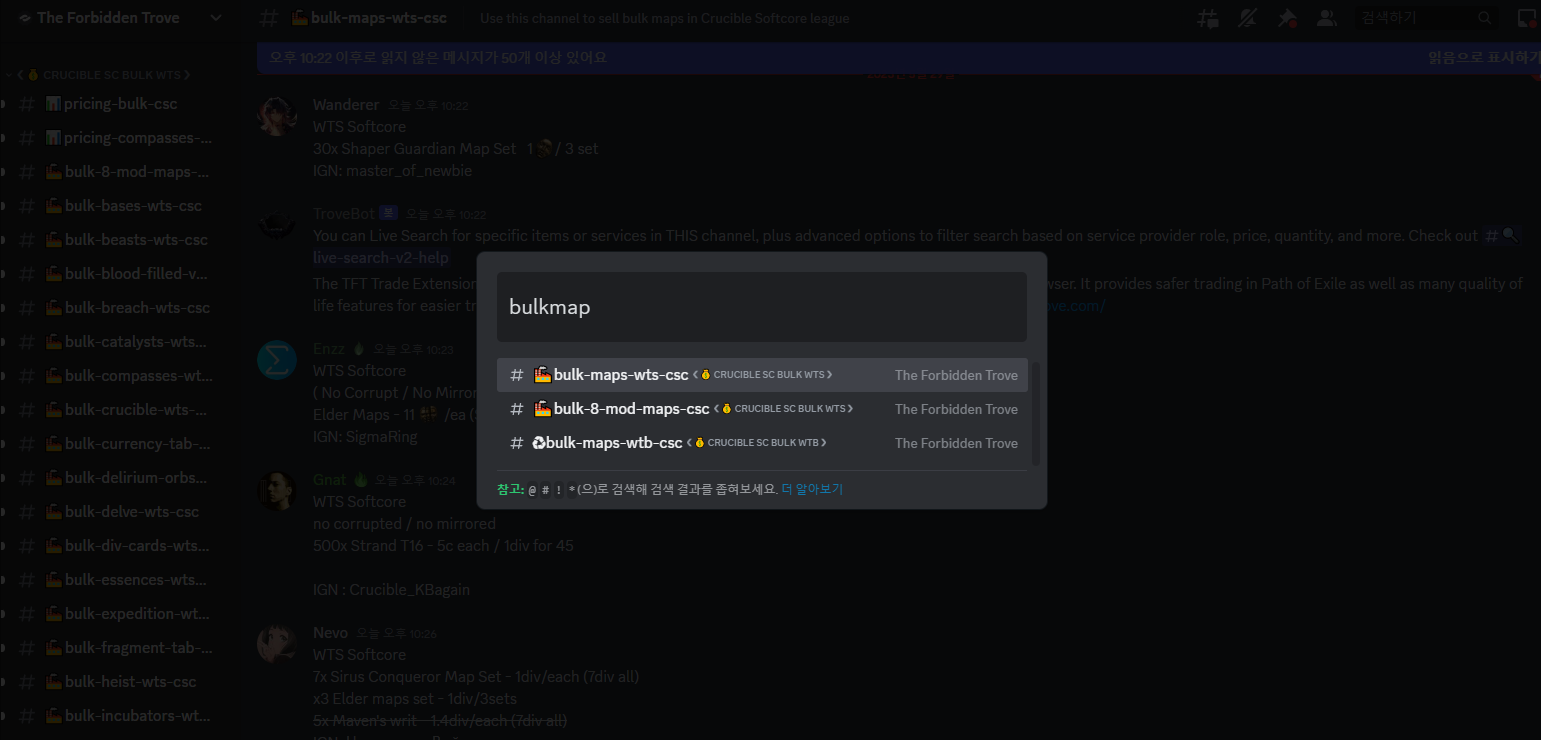The width and height of the screenshot is (1541, 740).
Task: Click the quick switcher input containing bulkmap
Action: click(762, 307)
